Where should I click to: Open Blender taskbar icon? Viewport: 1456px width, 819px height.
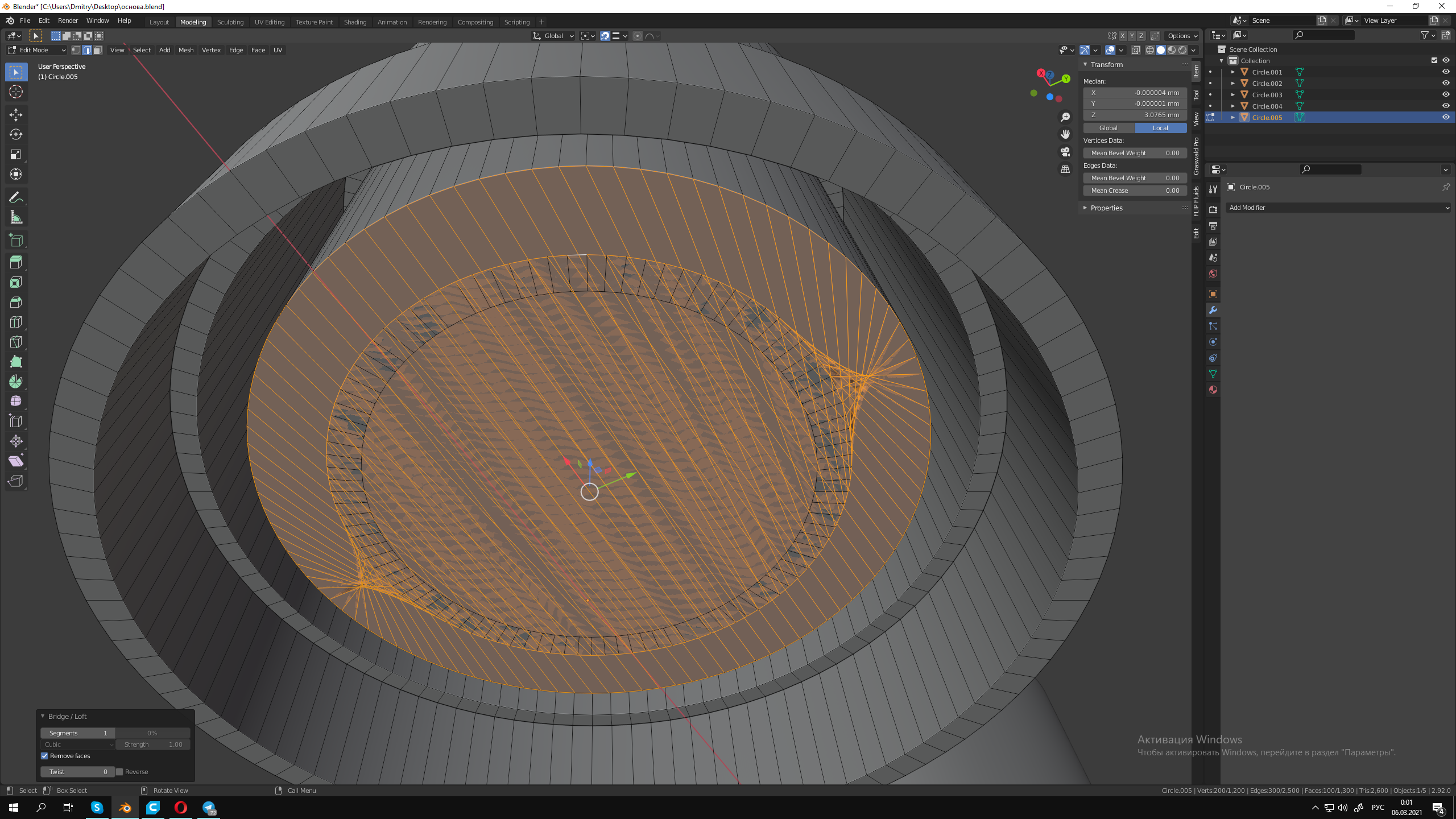pos(125,808)
